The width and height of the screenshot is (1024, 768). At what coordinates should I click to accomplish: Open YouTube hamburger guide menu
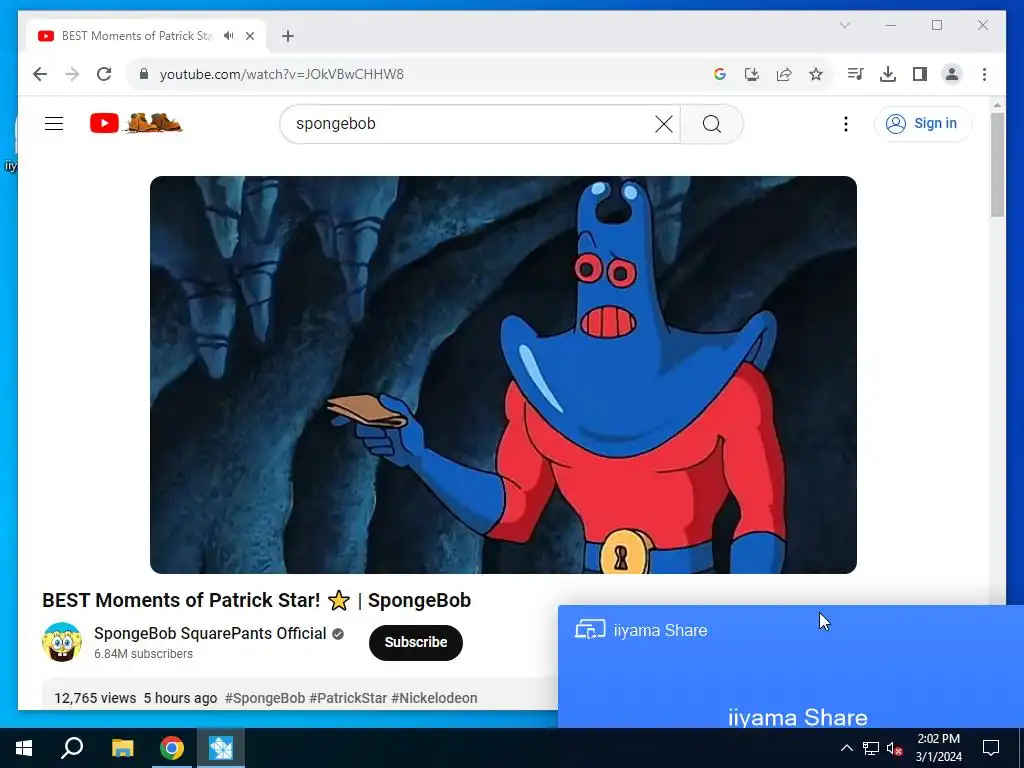[x=54, y=123]
